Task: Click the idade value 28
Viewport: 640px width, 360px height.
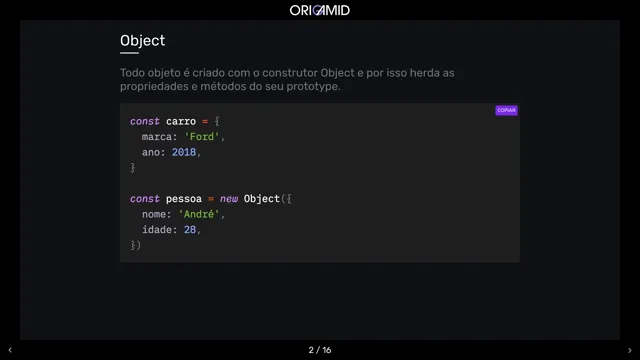Action: [190, 230]
